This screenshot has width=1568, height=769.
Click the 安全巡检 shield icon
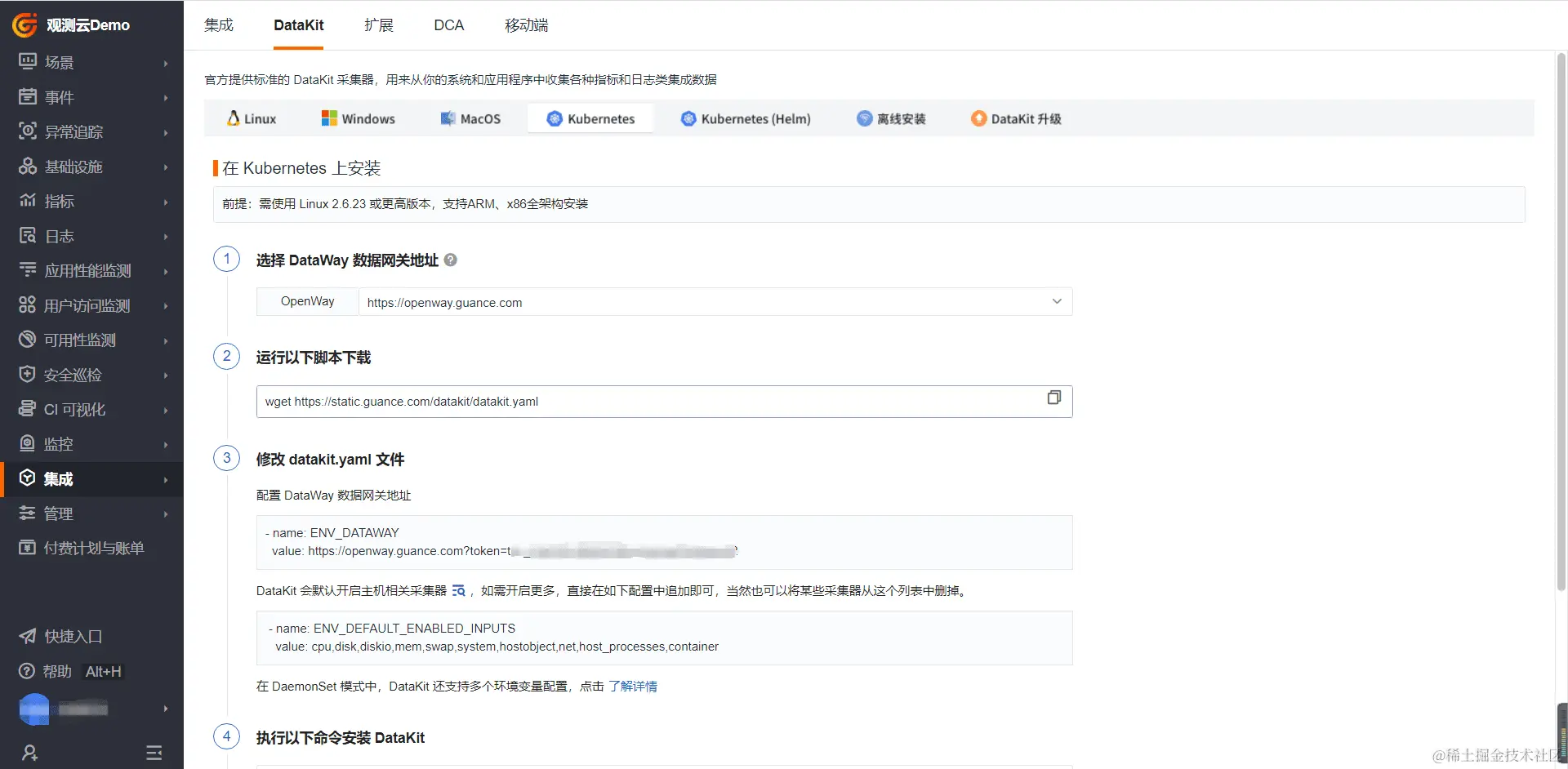click(x=28, y=375)
